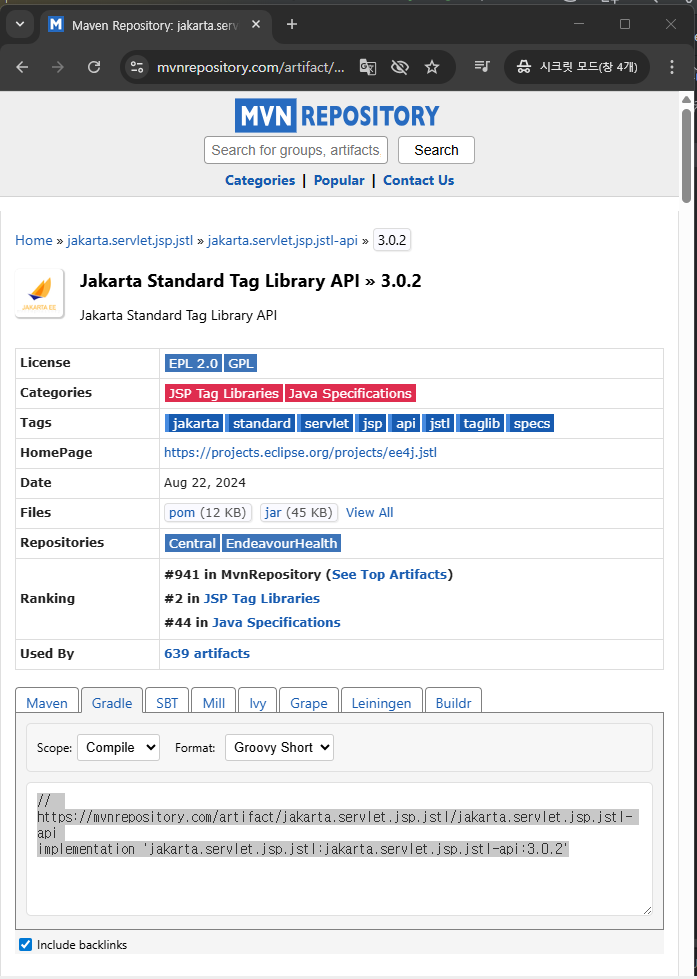Image resolution: width=697 pixels, height=979 pixels.
Task: Click the taglib tag
Action: click(480, 423)
